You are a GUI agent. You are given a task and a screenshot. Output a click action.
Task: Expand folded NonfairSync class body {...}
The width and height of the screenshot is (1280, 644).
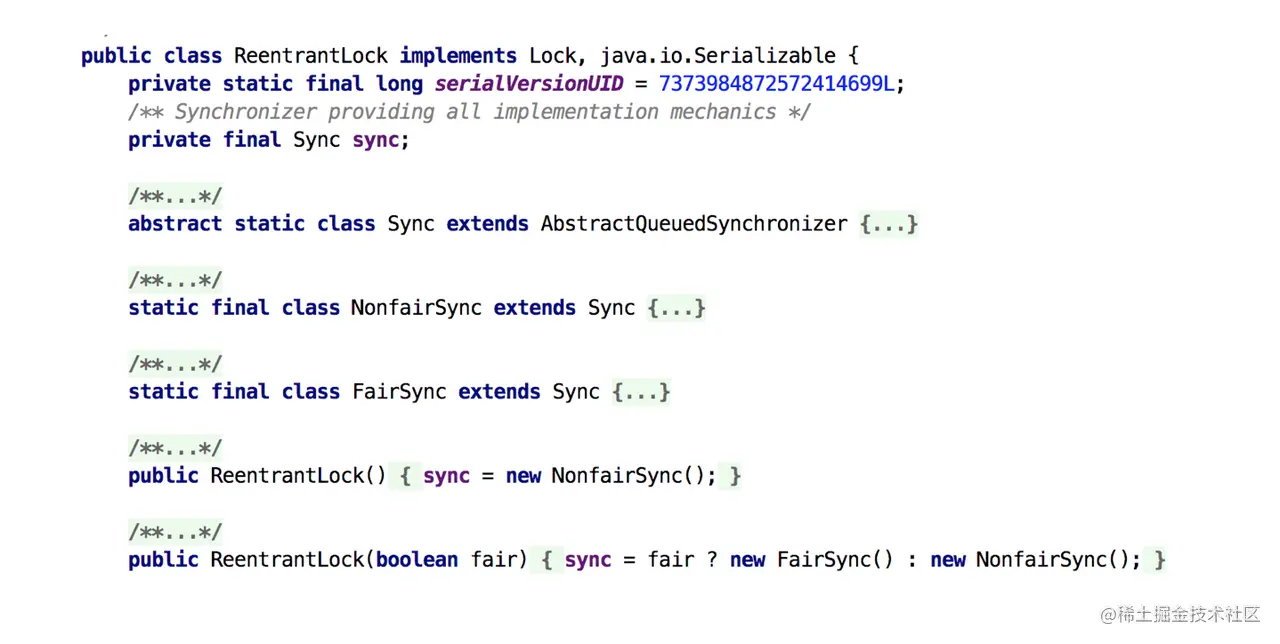(x=677, y=308)
